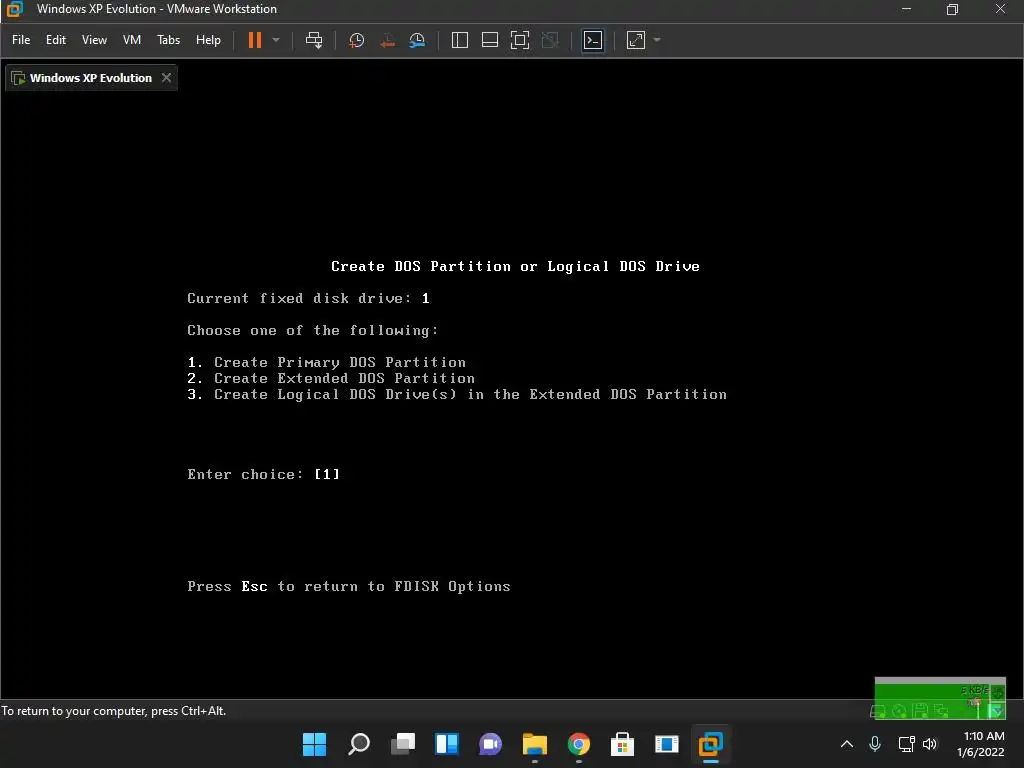Viewport: 1024px width, 768px height.
Task: Minimize the VMware Workstation window
Action: point(906,9)
